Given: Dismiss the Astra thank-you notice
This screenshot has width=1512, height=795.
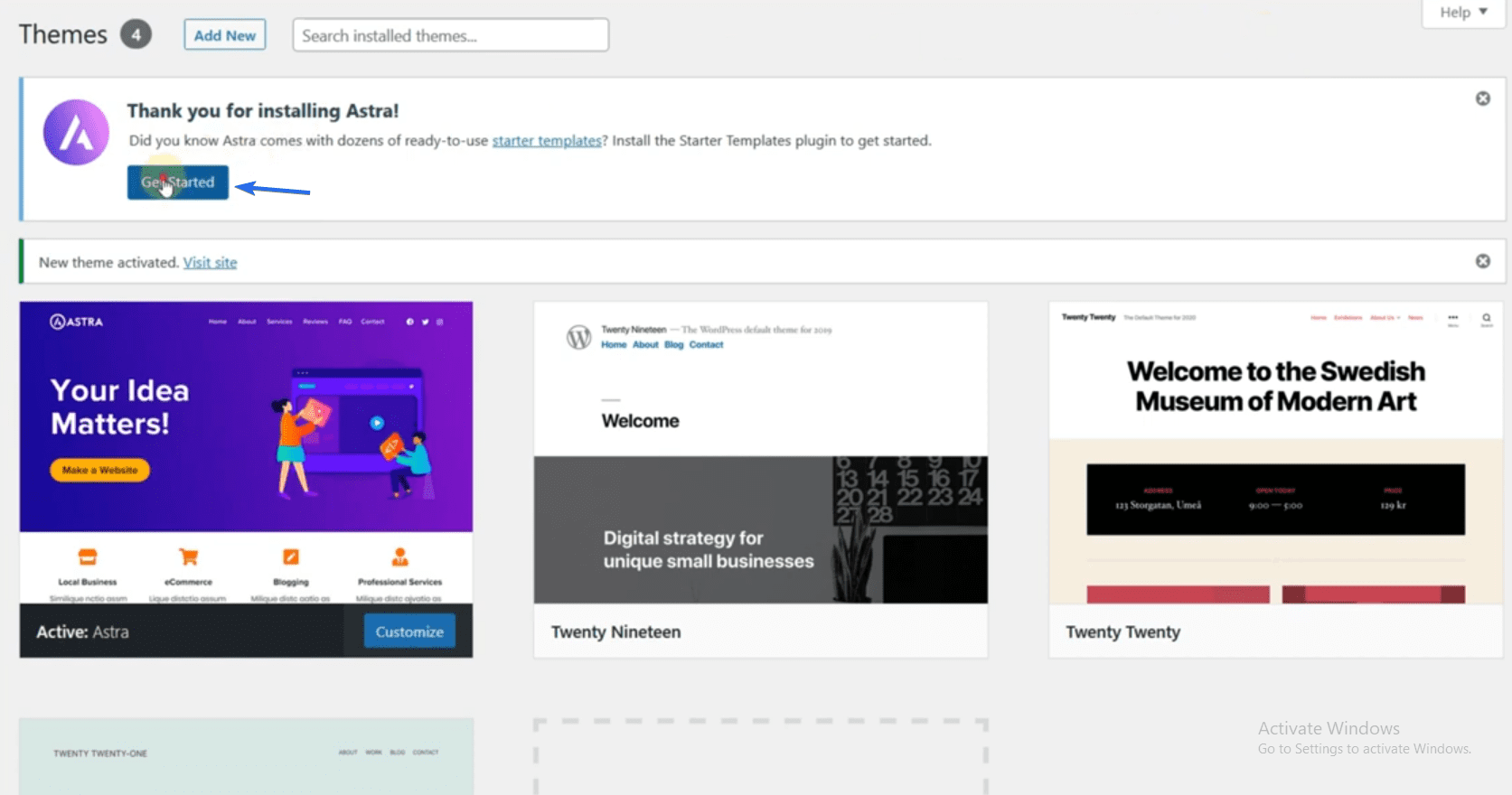Looking at the screenshot, I should 1483,98.
